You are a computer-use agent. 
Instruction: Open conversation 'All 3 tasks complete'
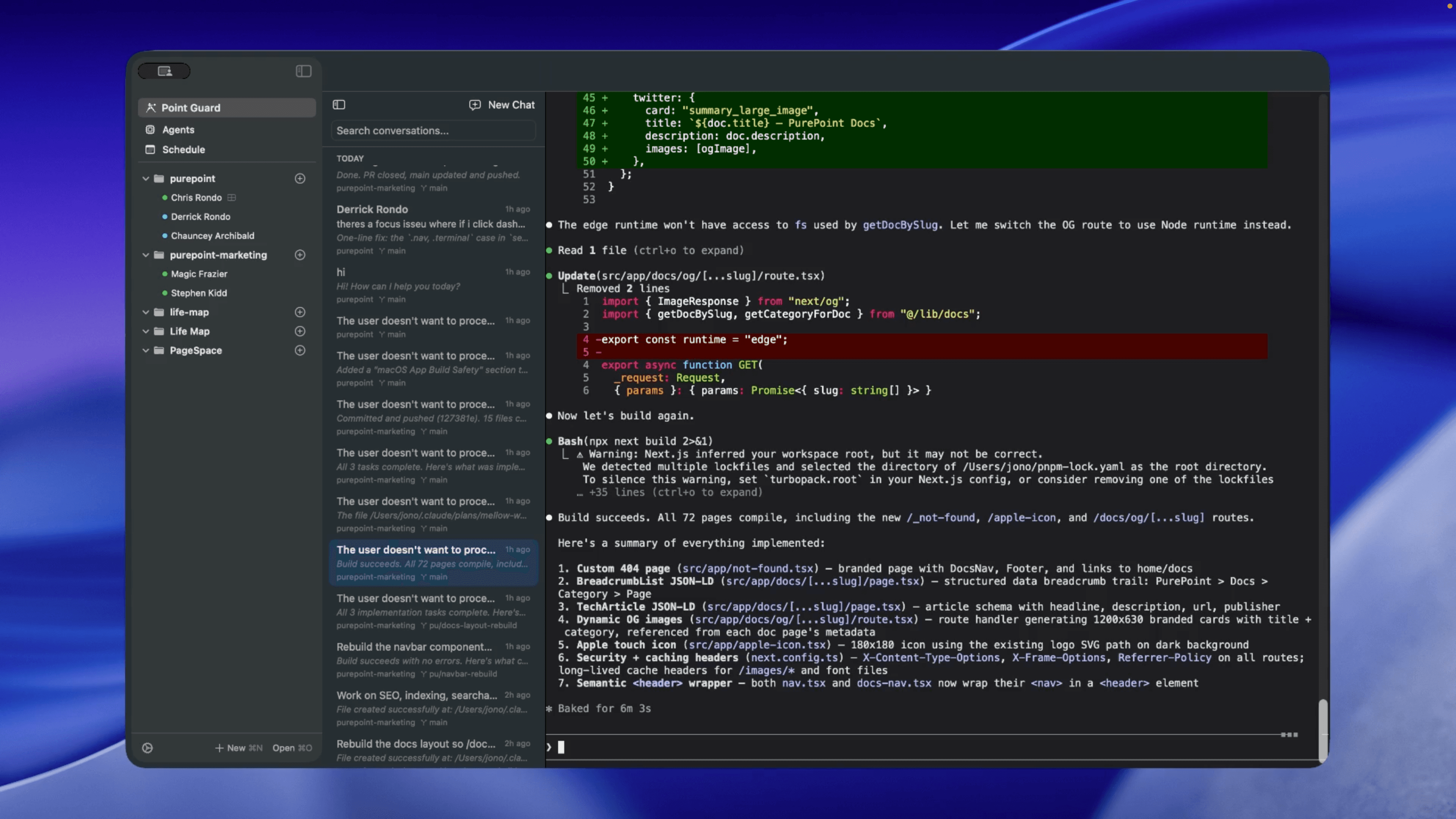(x=433, y=466)
